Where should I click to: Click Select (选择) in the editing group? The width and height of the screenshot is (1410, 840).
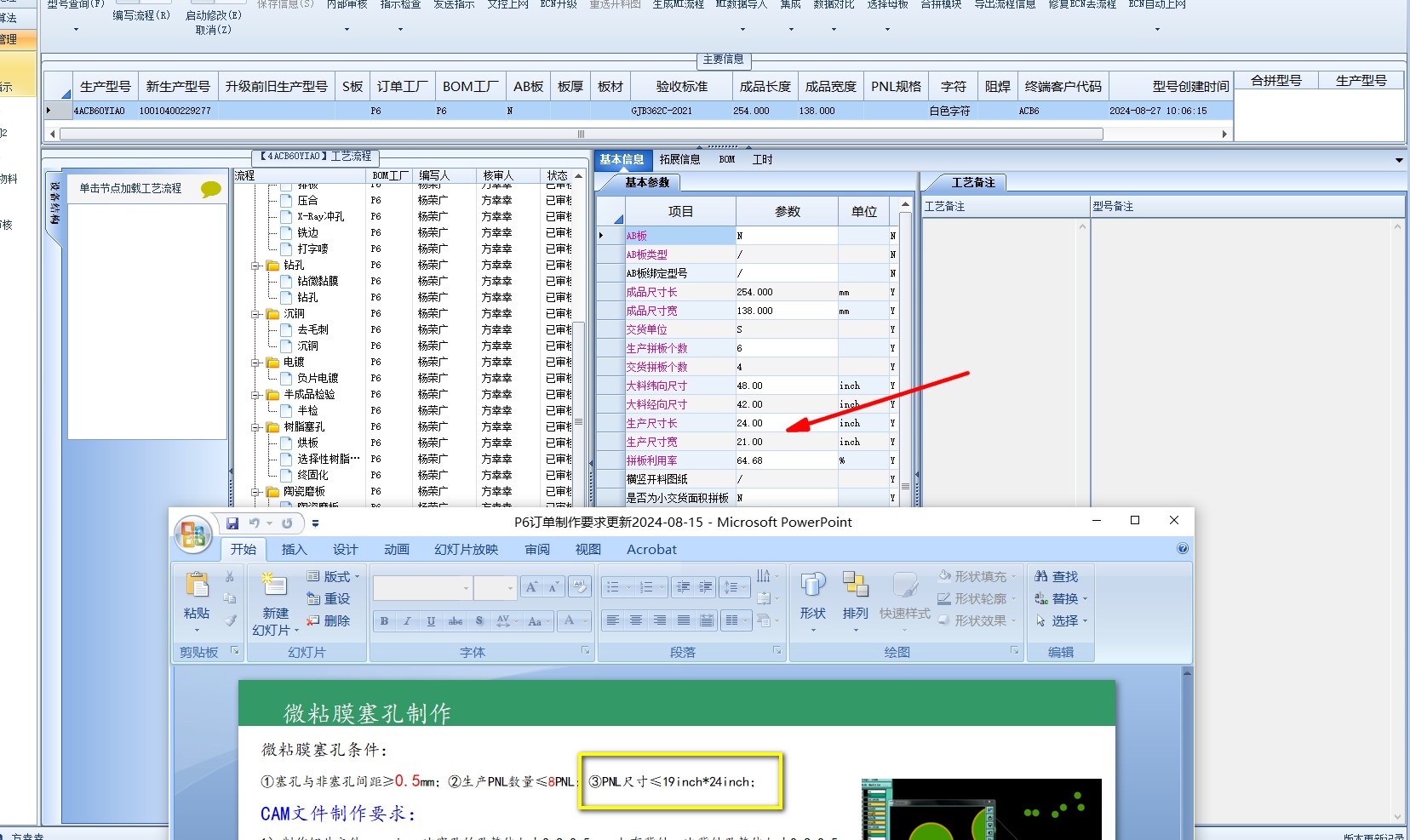click(1062, 620)
